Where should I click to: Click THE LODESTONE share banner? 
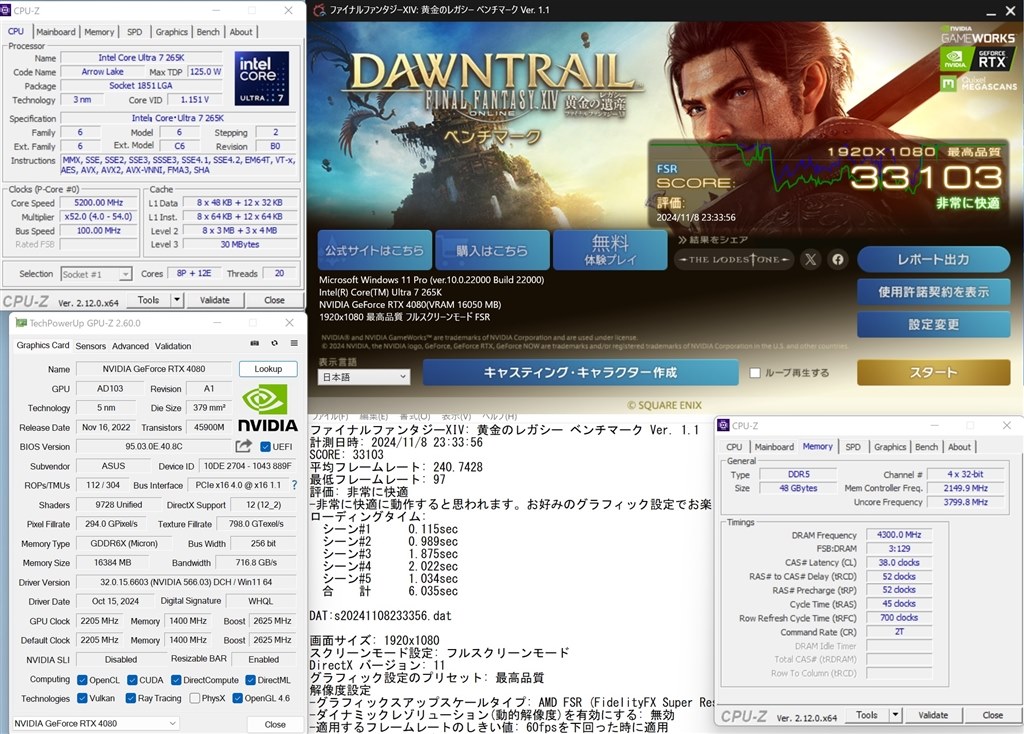coord(733,259)
